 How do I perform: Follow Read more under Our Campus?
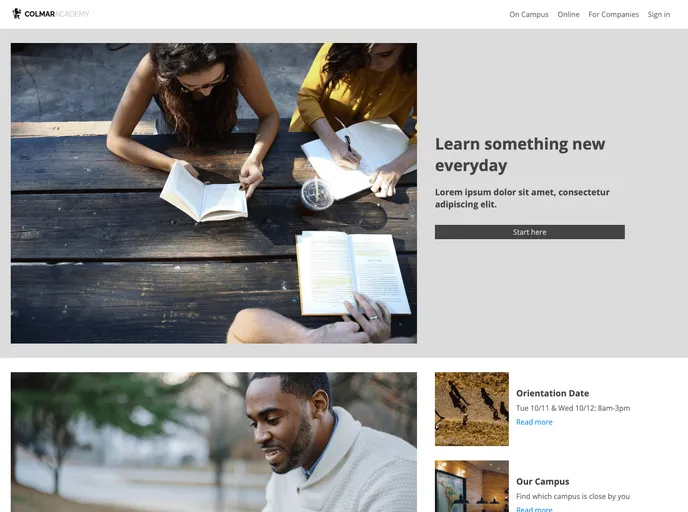(534, 509)
